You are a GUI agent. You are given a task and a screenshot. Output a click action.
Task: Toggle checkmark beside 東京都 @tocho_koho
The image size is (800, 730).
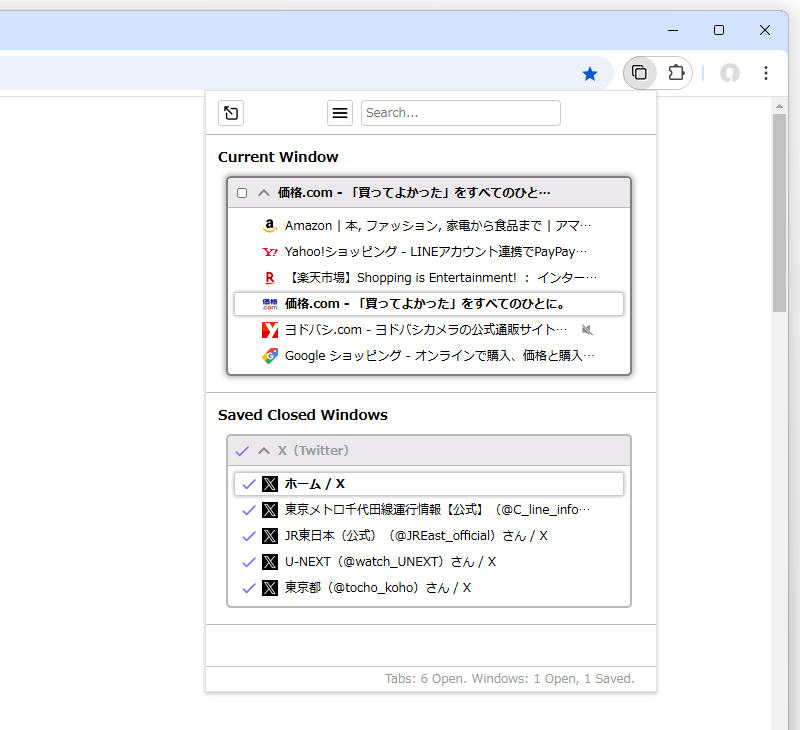coord(248,588)
